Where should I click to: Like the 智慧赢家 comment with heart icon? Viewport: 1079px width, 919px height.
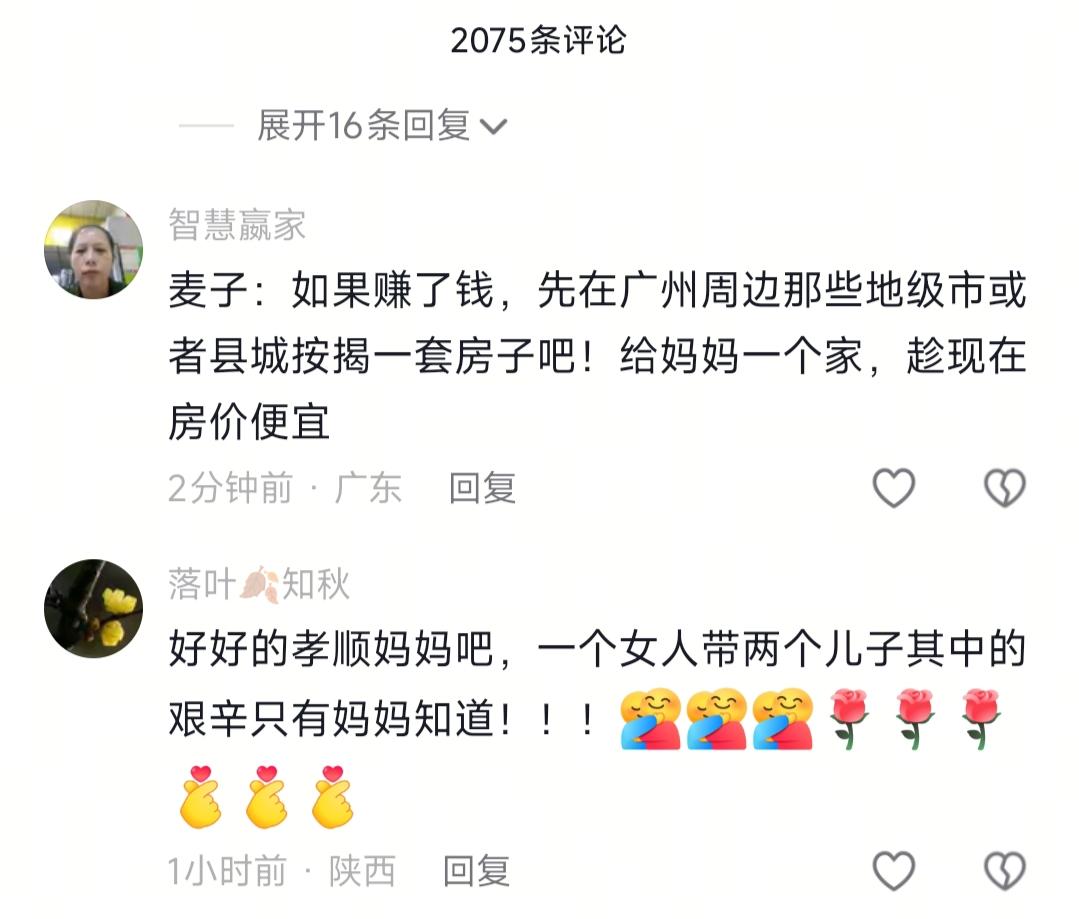(x=894, y=488)
